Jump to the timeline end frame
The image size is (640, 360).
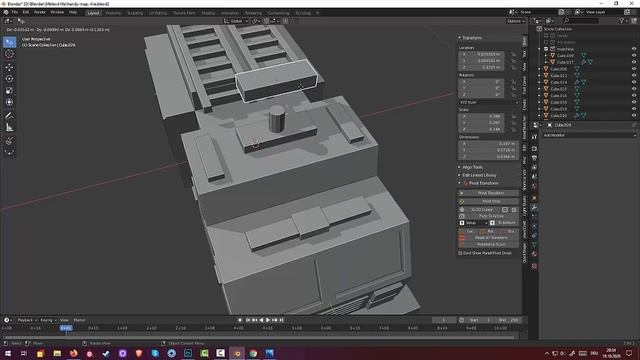click(x=281, y=320)
